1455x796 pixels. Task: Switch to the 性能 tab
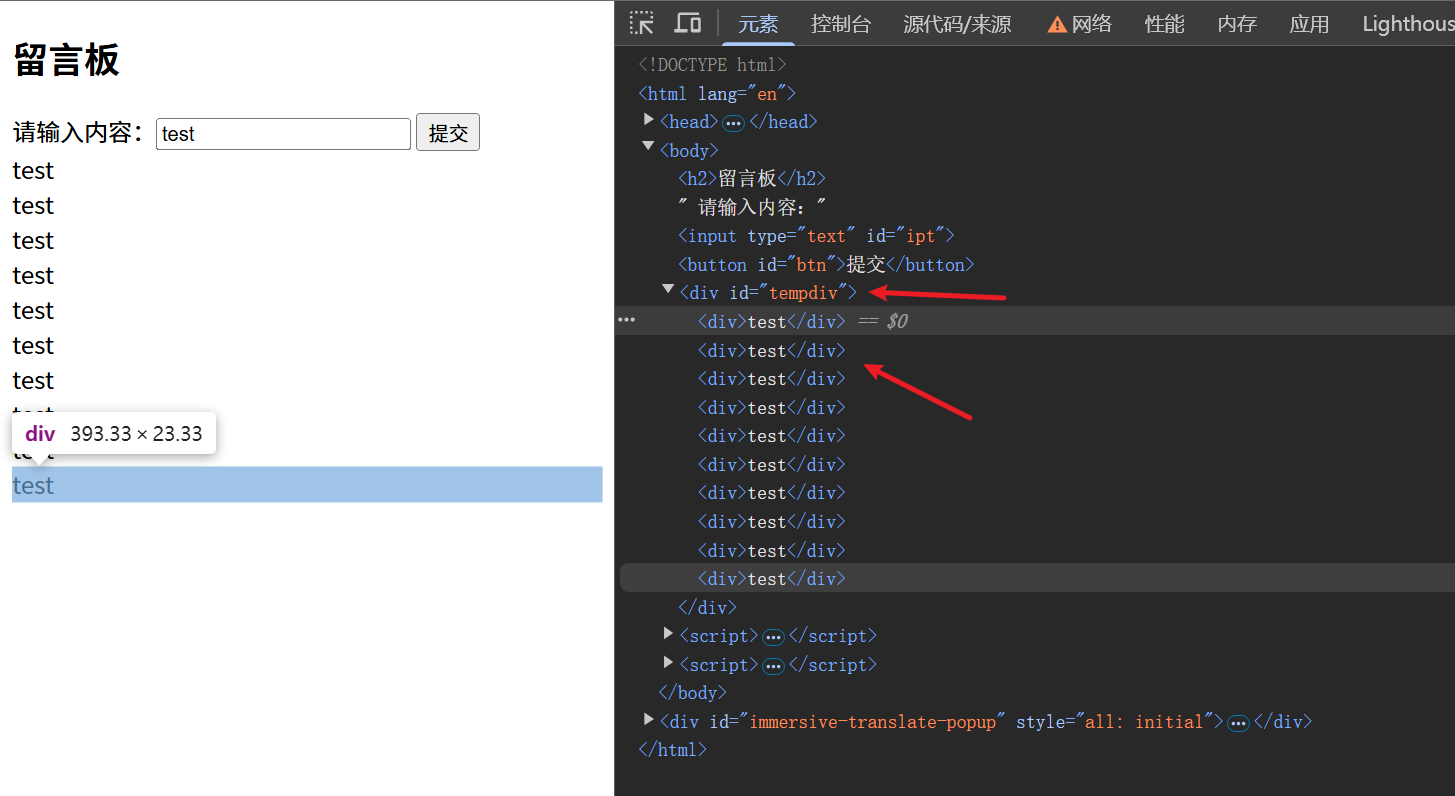(1164, 24)
